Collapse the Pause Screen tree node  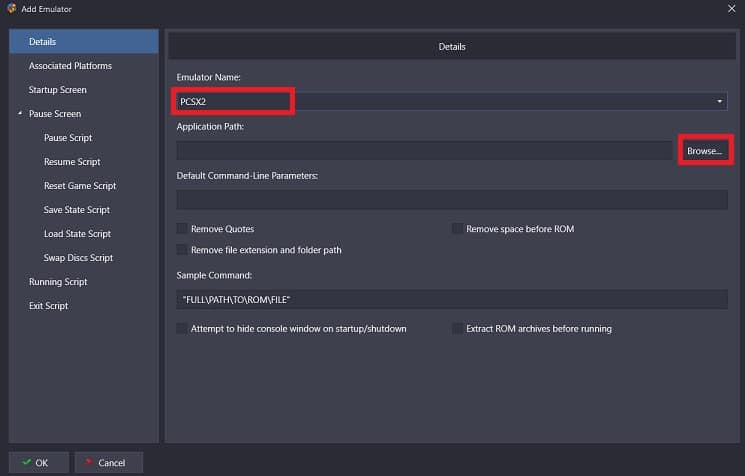pos(20,114)
